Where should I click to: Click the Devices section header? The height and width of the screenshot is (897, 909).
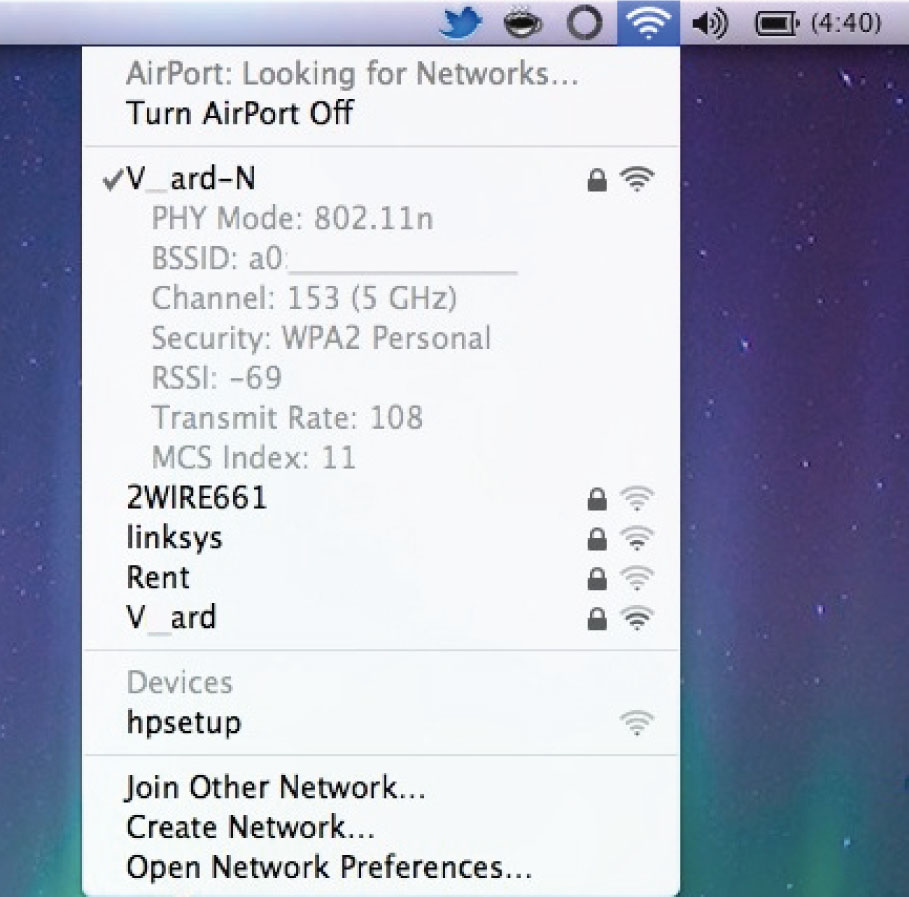pyautogui.click(x=180, y=683)
